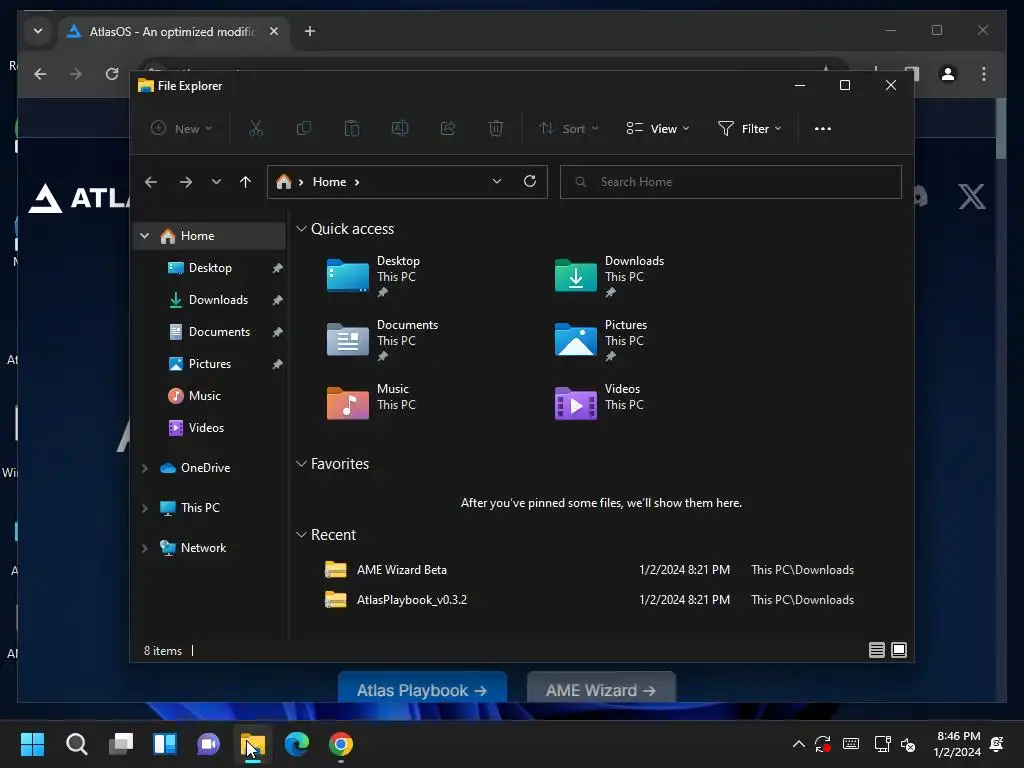Open the Pictures folder tile in Quick access

601,340
